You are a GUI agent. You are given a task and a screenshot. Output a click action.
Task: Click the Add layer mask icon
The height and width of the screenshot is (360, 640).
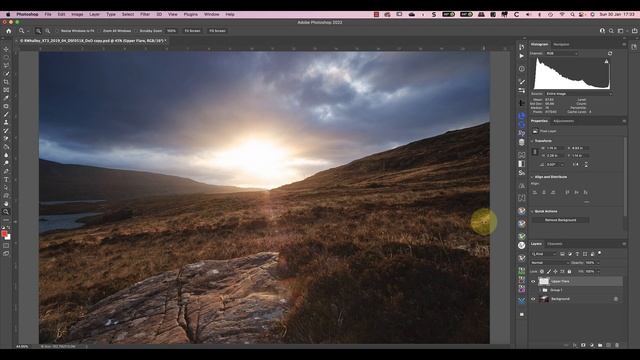coord(583,345)
